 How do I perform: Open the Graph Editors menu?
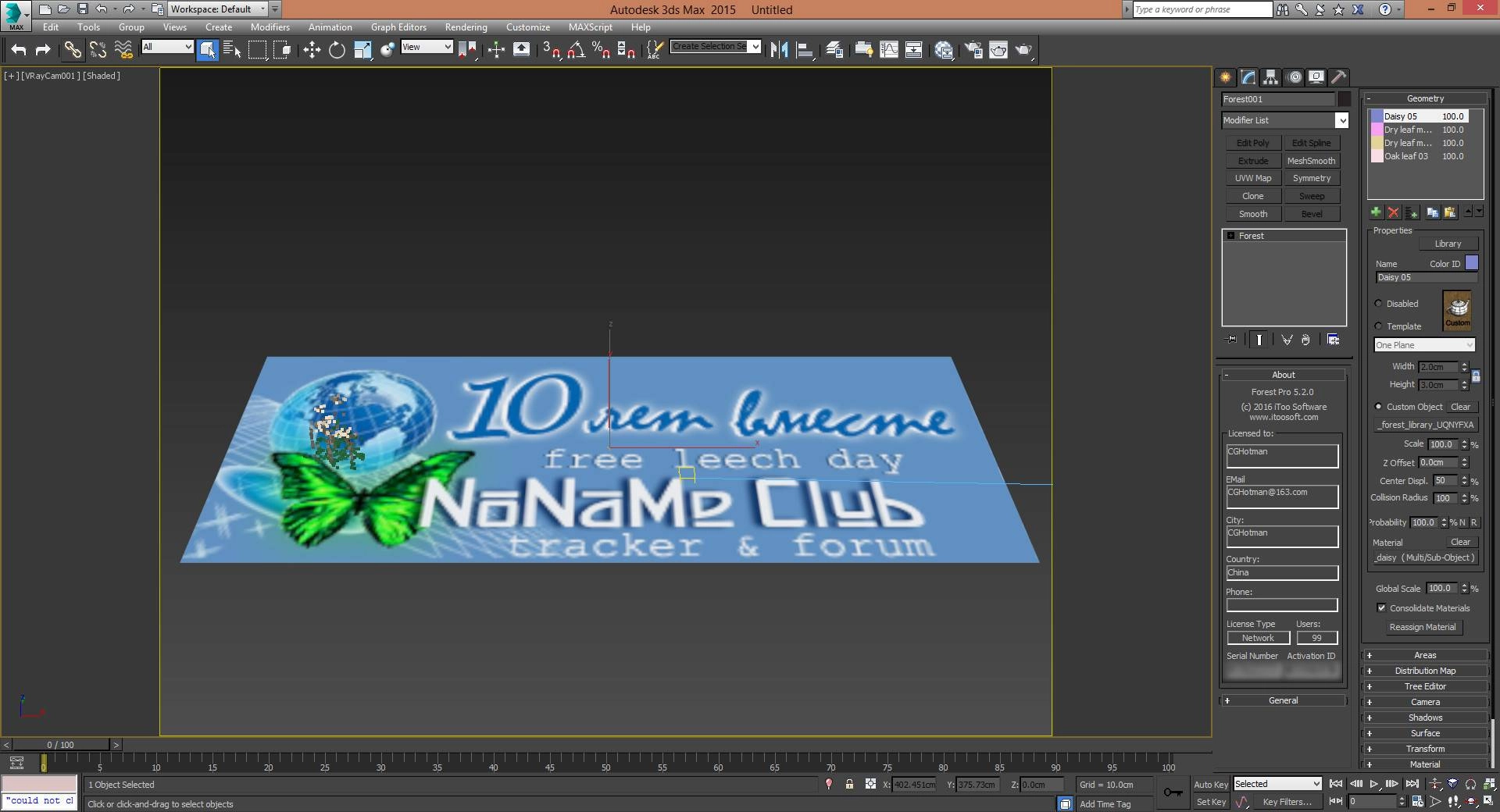[398, 27]
